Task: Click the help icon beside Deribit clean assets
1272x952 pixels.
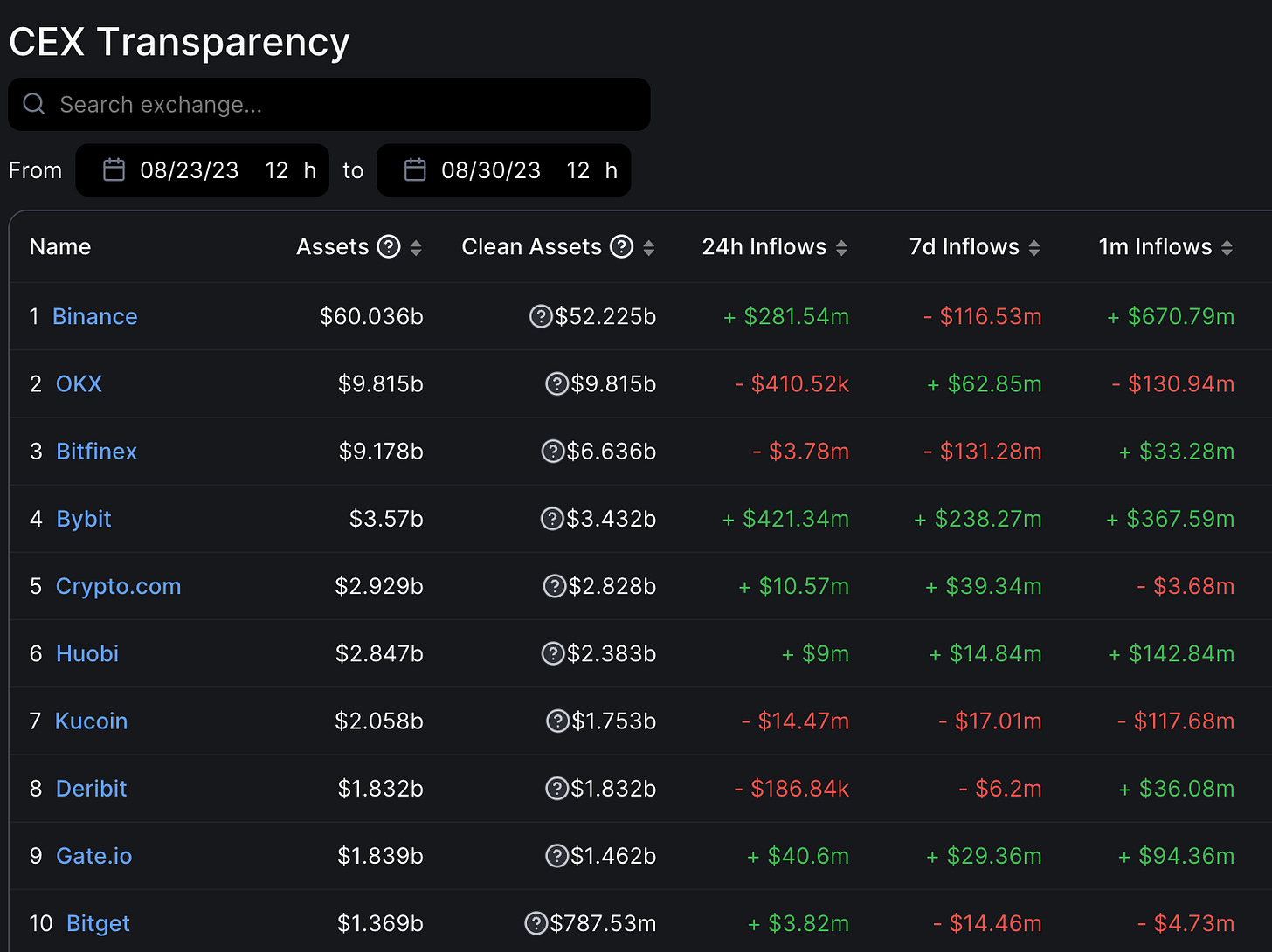Action: (556, 789)
